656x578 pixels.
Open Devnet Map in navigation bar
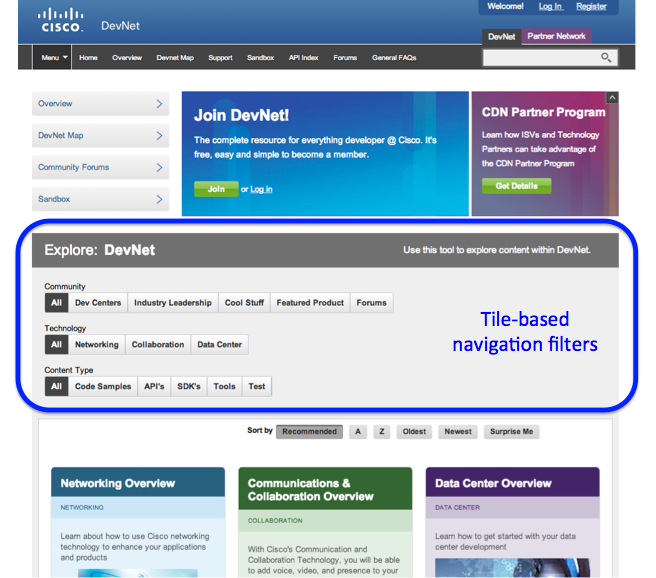pyautogui.click(x=175, y=58)
